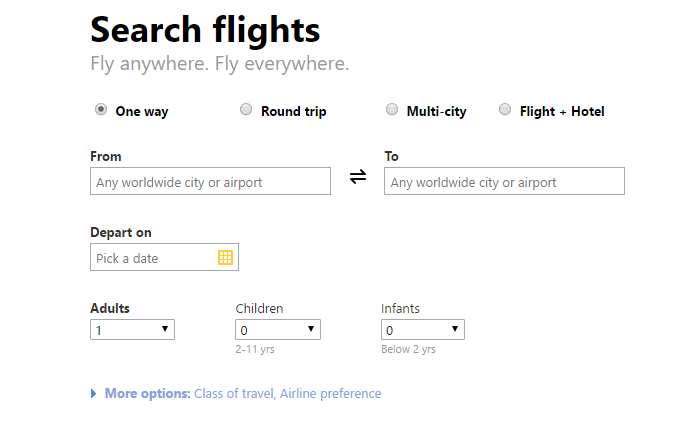
Task: Click the One way label text
Action: coord(142,112)
